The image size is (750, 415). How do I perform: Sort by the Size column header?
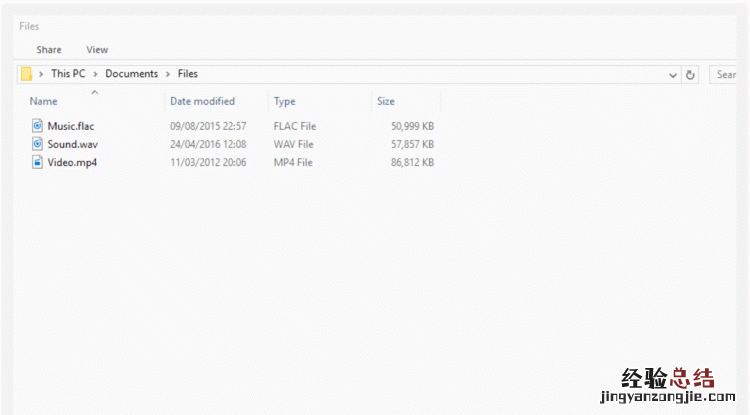(x=386, y=102)
